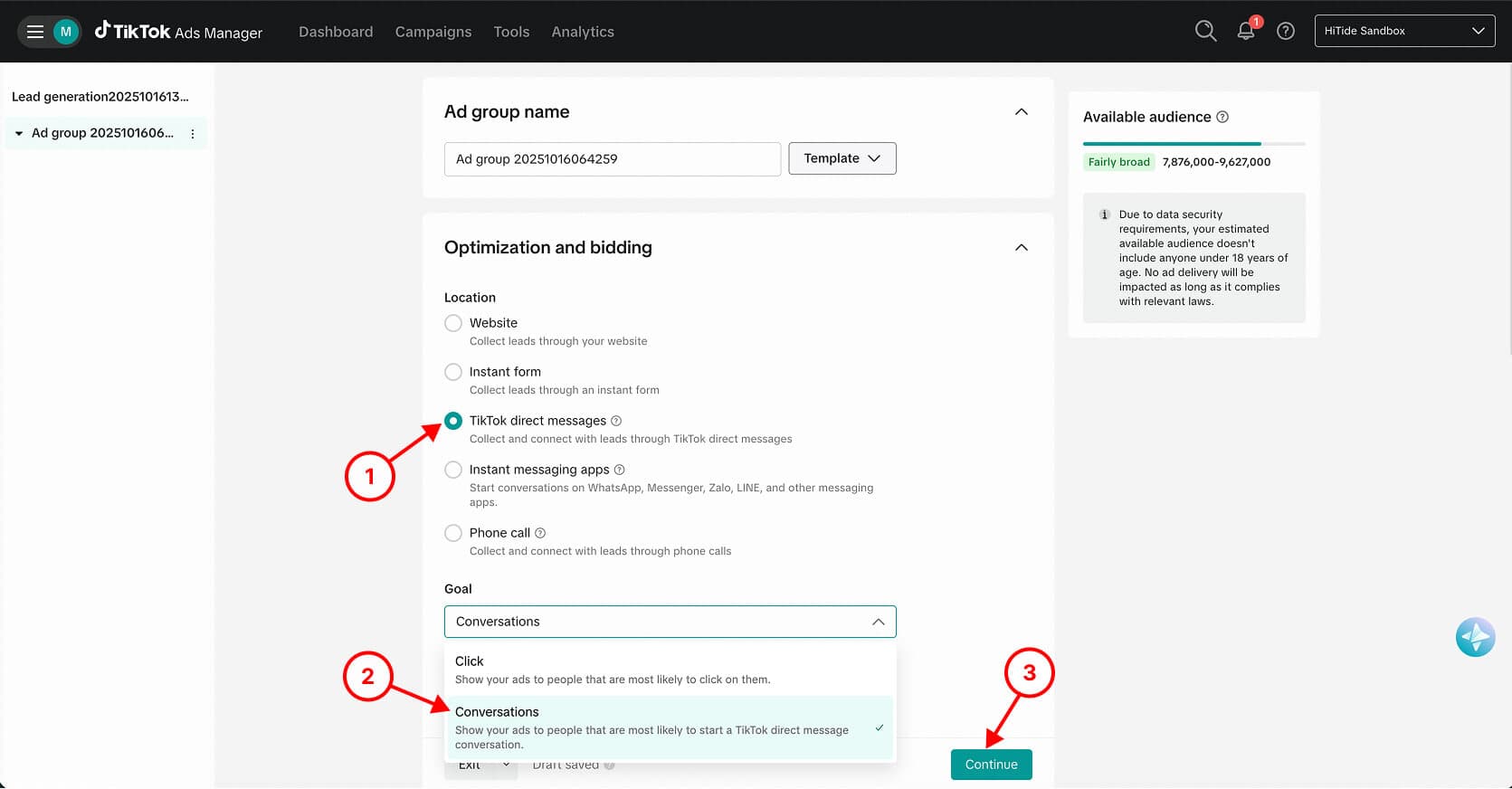Screen dimensions: 1512x789
Task: Choose the Phone call radio option
Action: tap(453, 533)
